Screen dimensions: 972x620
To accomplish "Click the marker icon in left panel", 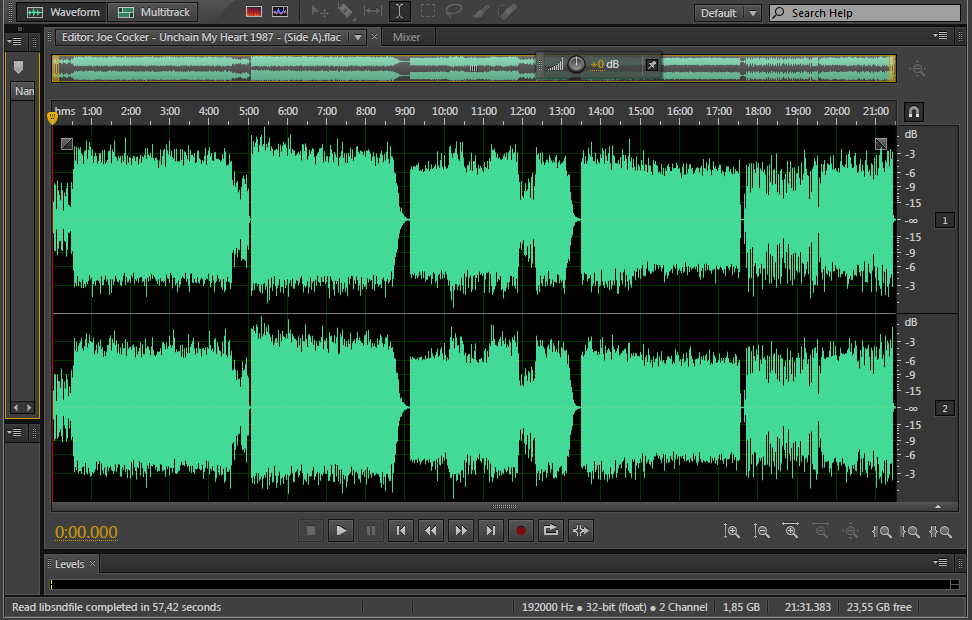I will coord(19,67).
